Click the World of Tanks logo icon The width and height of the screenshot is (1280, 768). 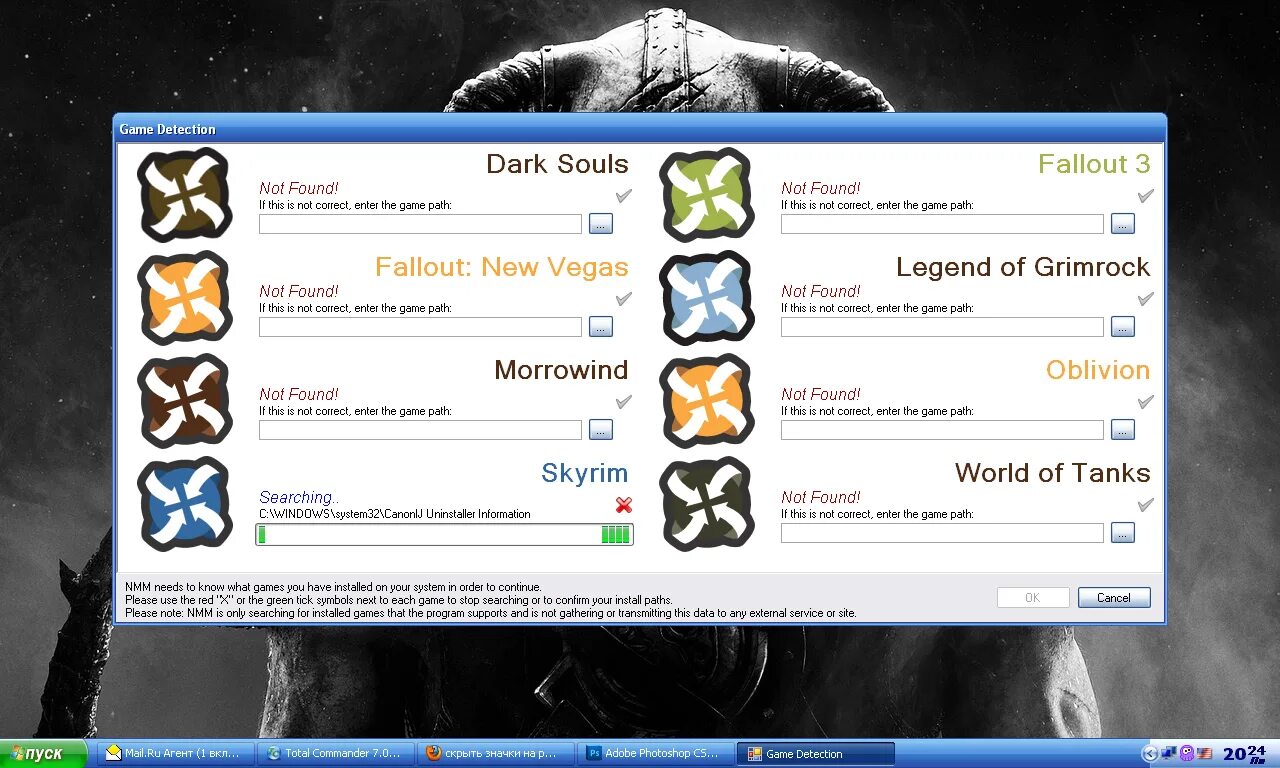point(707,504)
